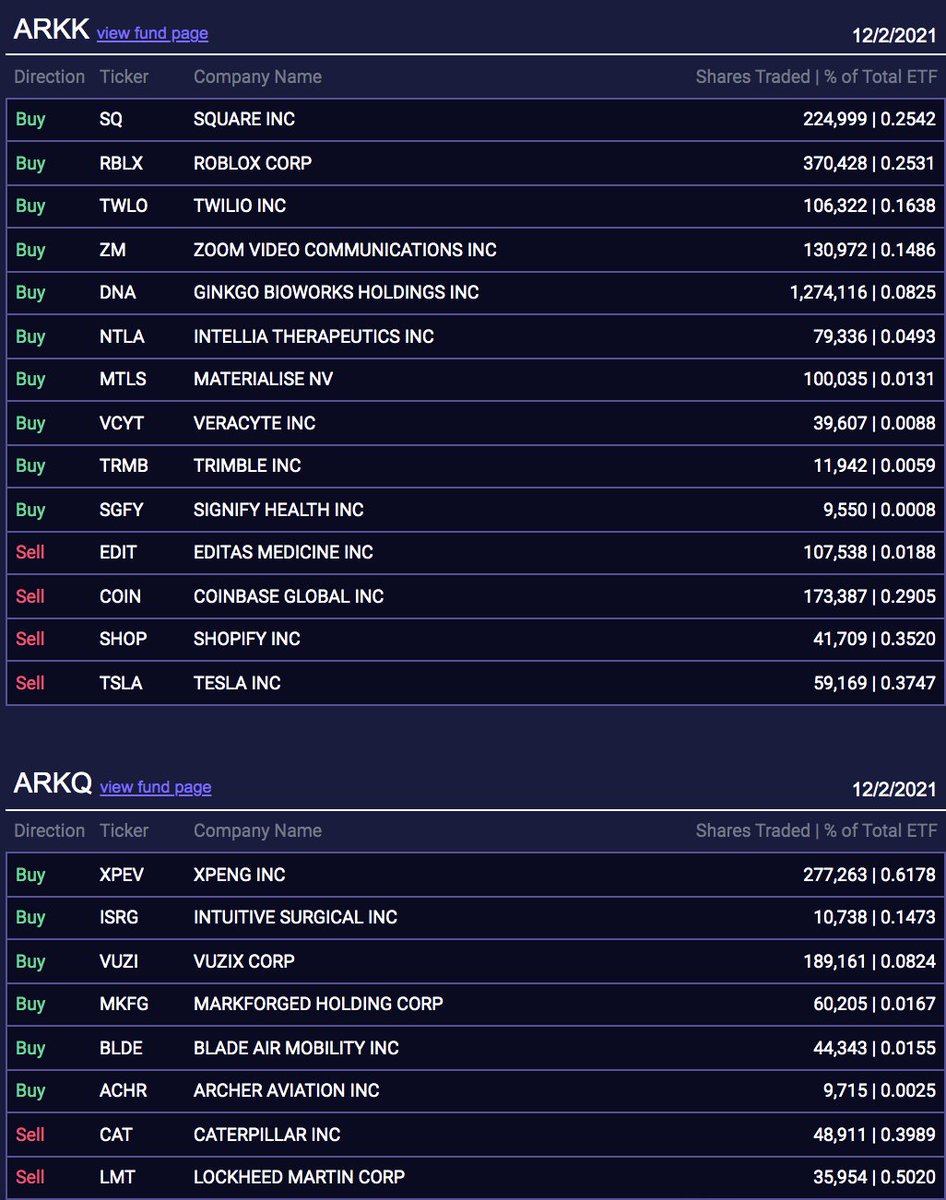This screenshot has height=1200, width=946.
Task: Click the ARKK fund heading
Action: [x=50, y=30]
